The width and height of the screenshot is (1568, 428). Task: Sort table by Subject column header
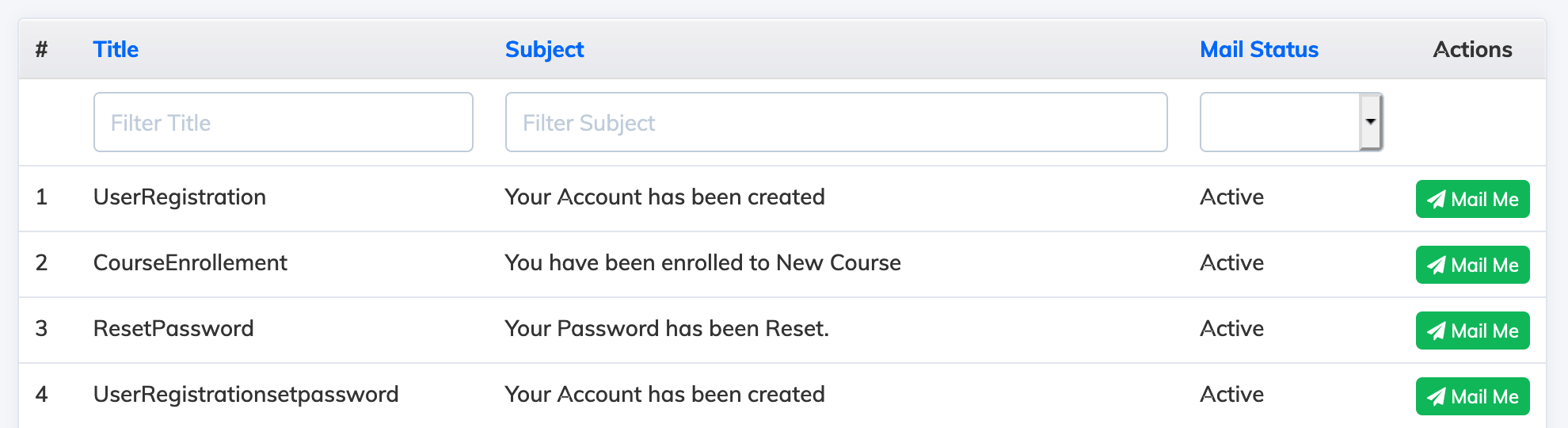point(545,49)
